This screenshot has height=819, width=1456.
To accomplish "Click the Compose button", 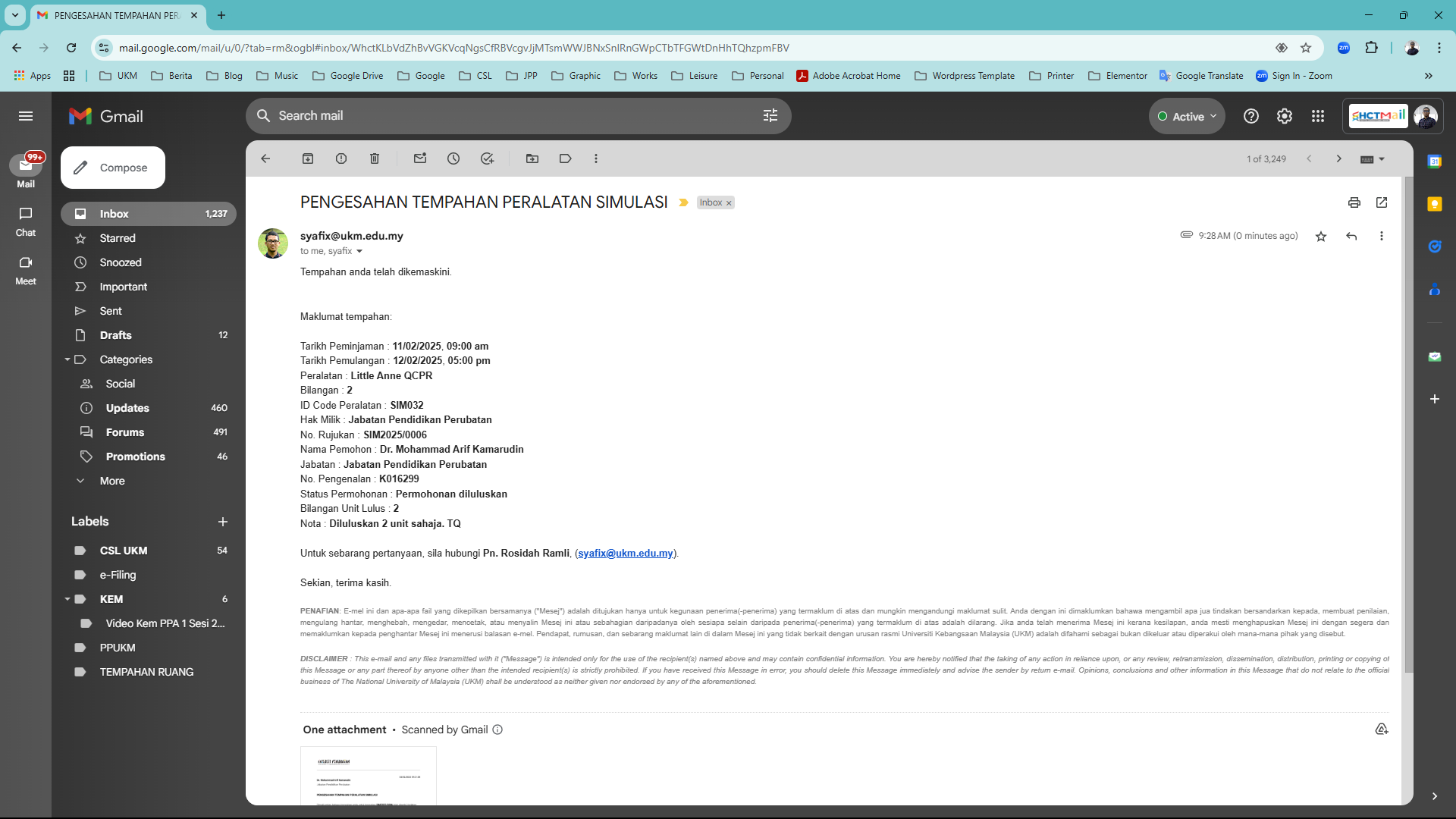I will click(113, 168).
